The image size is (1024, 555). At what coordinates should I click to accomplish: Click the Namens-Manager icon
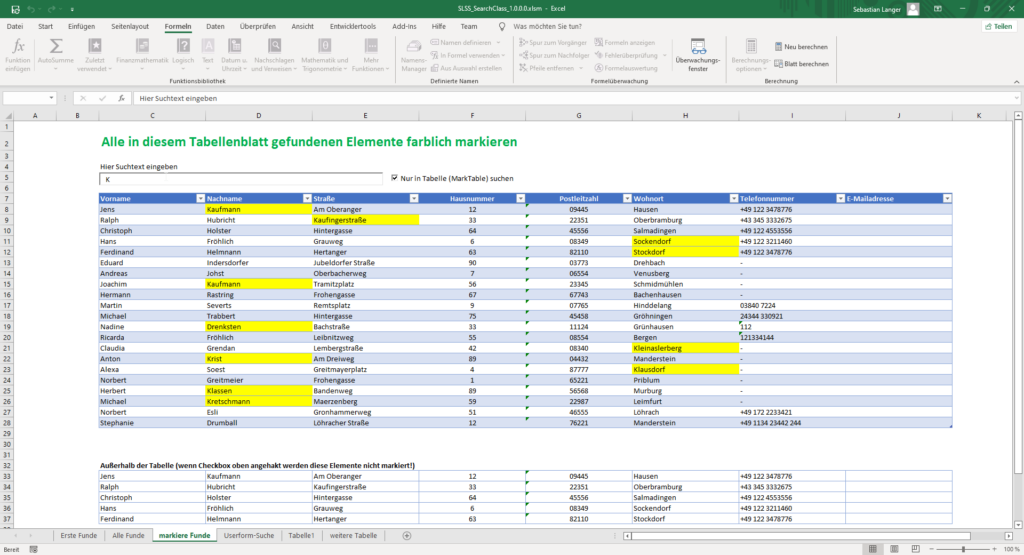[x=413, y=47]
